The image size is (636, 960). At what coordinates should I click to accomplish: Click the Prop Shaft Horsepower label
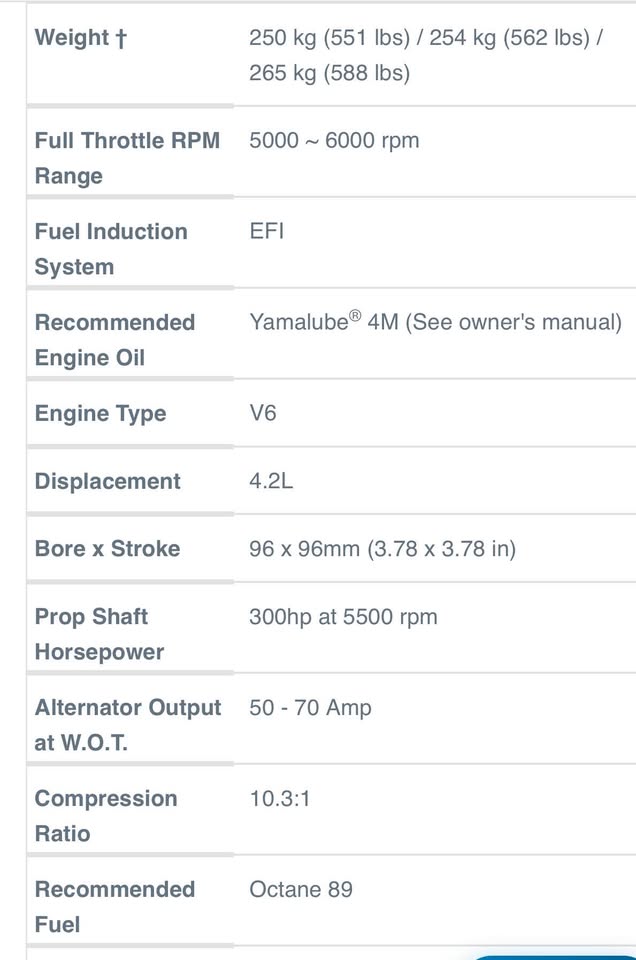pyautogui.click(x=99, y=634)
